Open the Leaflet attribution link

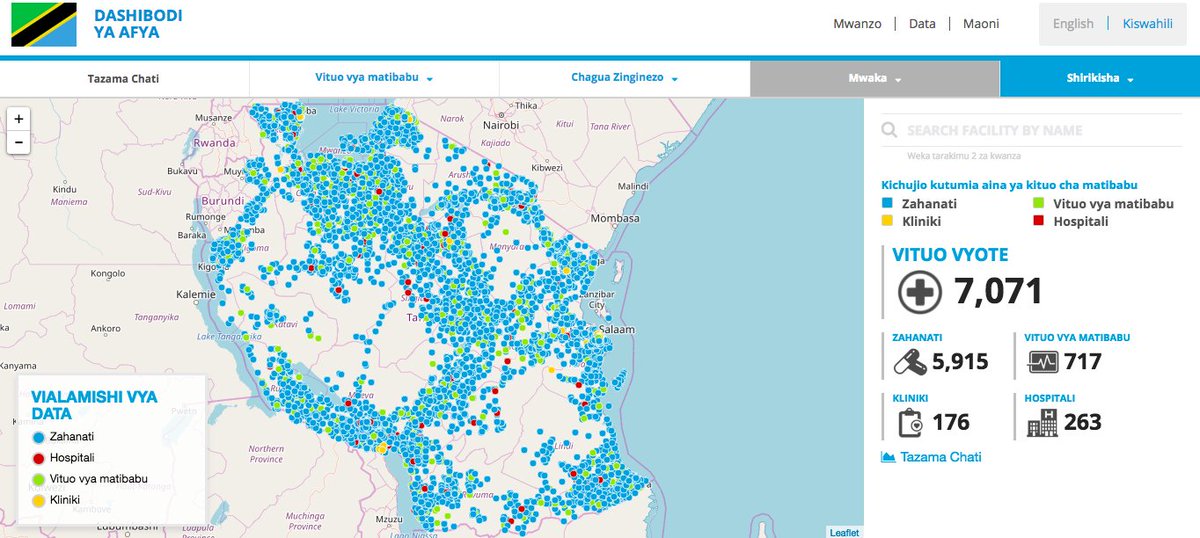pyautogui.click(x=844, y=532)
